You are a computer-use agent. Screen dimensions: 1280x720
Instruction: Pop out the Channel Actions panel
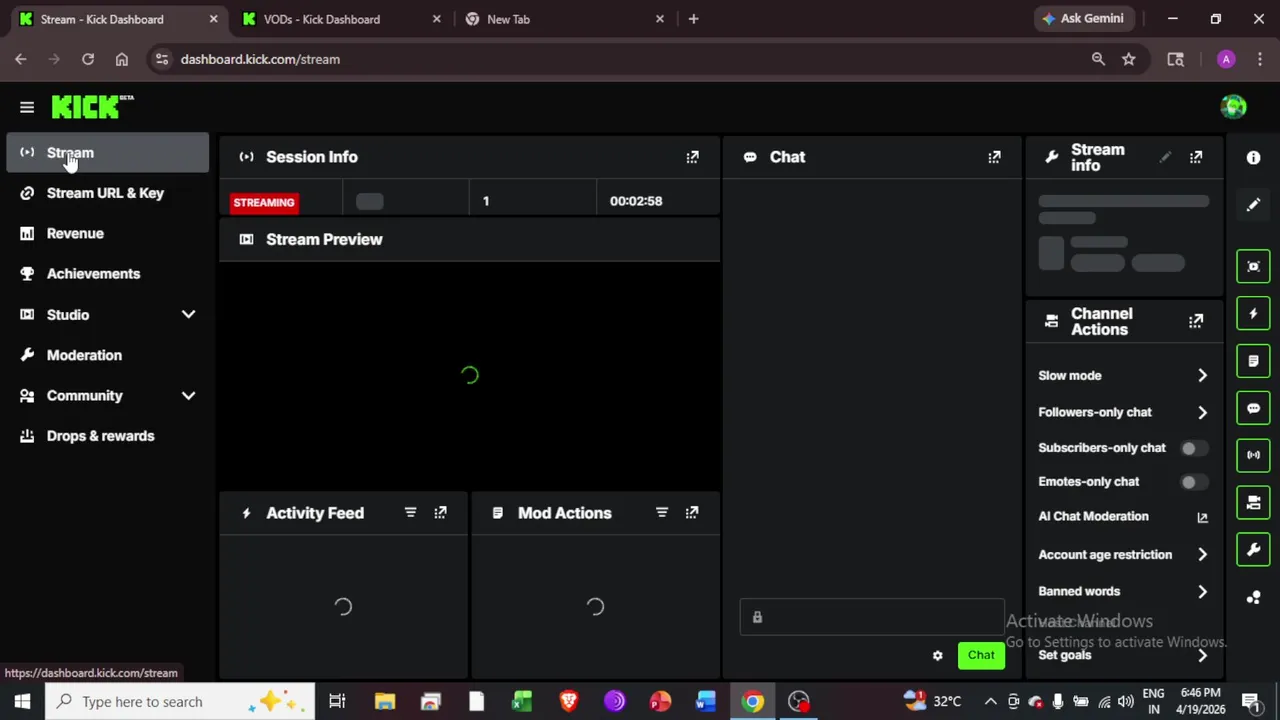(x=1196, y=321)
